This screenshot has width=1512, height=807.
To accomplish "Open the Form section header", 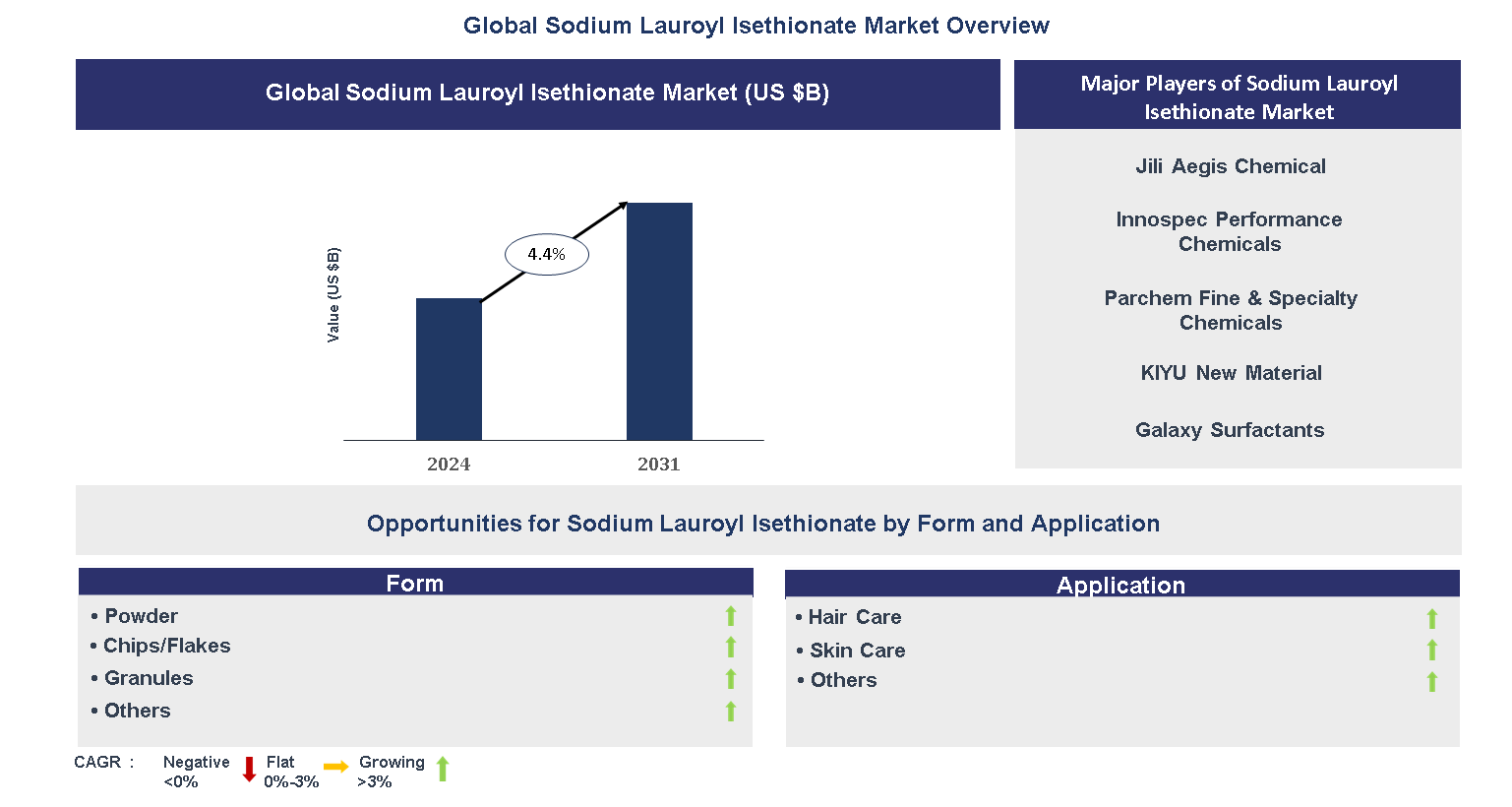I will tap(415, 583).
